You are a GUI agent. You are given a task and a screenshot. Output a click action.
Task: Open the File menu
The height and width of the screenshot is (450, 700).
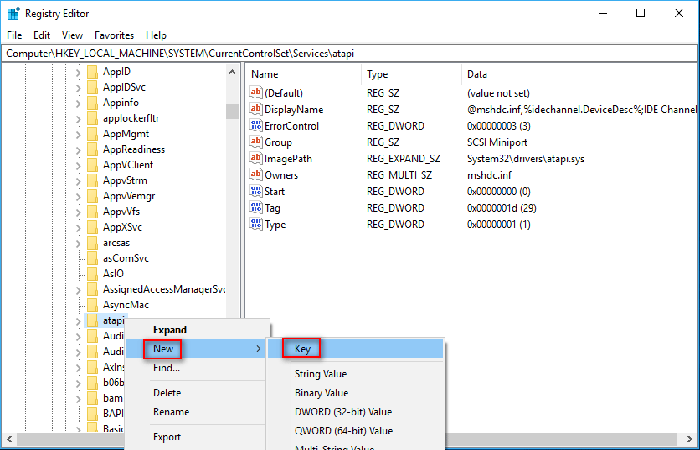coord(14,35)
